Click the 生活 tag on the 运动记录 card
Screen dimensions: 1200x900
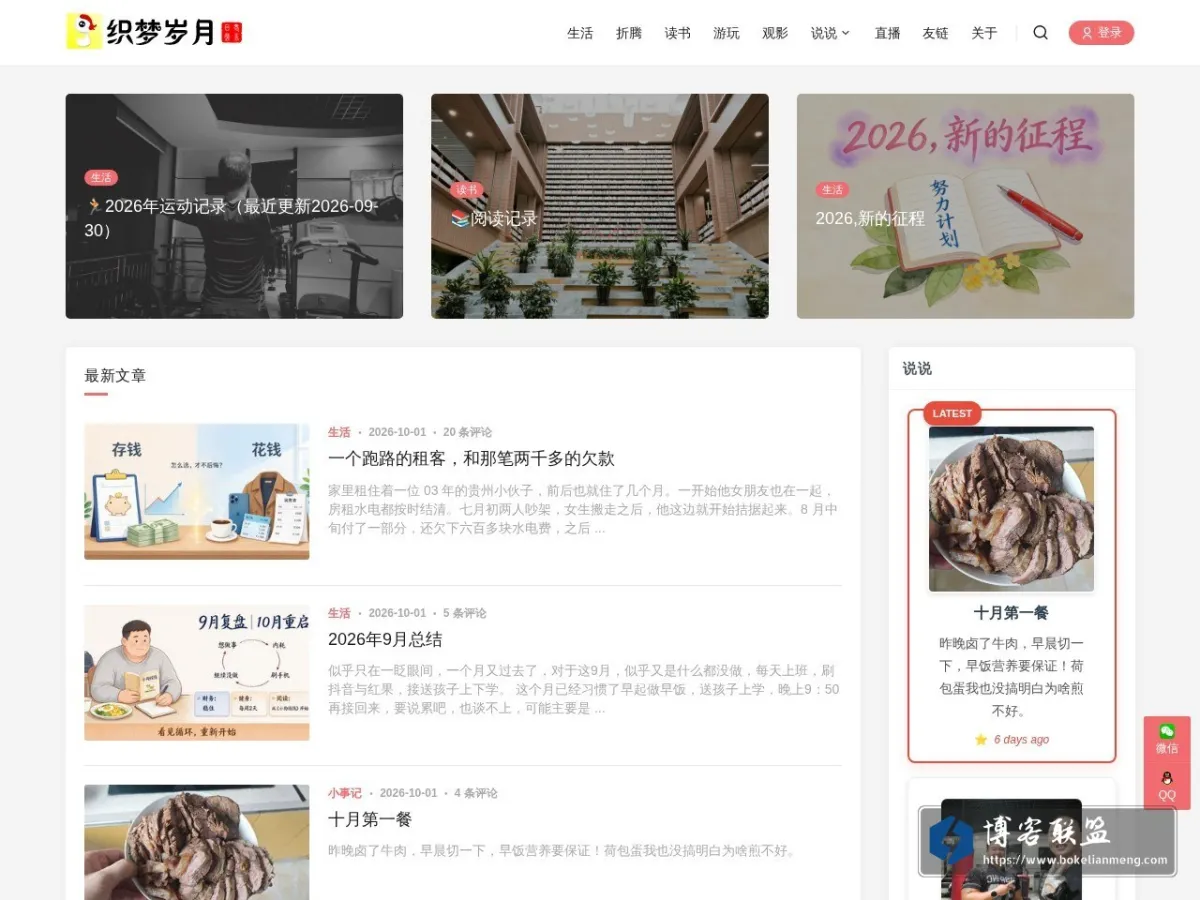(x=101, y=178)
